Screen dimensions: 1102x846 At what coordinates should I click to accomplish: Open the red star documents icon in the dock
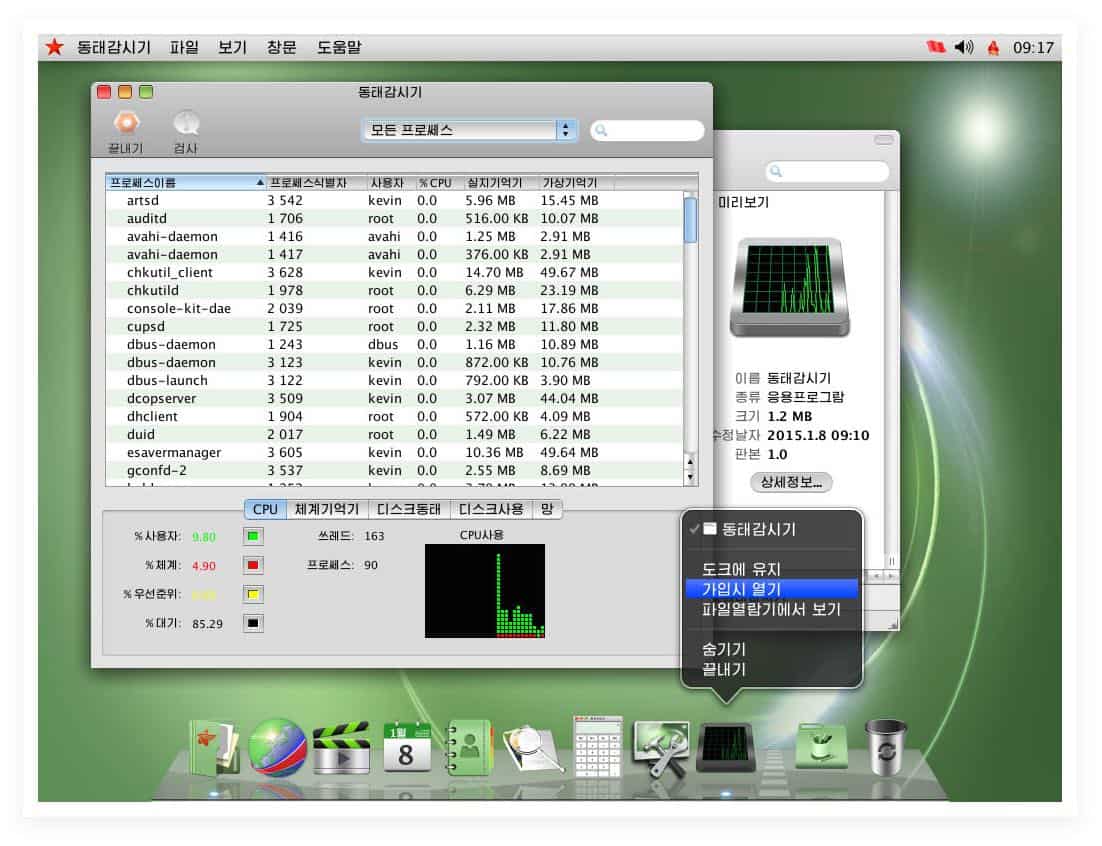point(214,749)
